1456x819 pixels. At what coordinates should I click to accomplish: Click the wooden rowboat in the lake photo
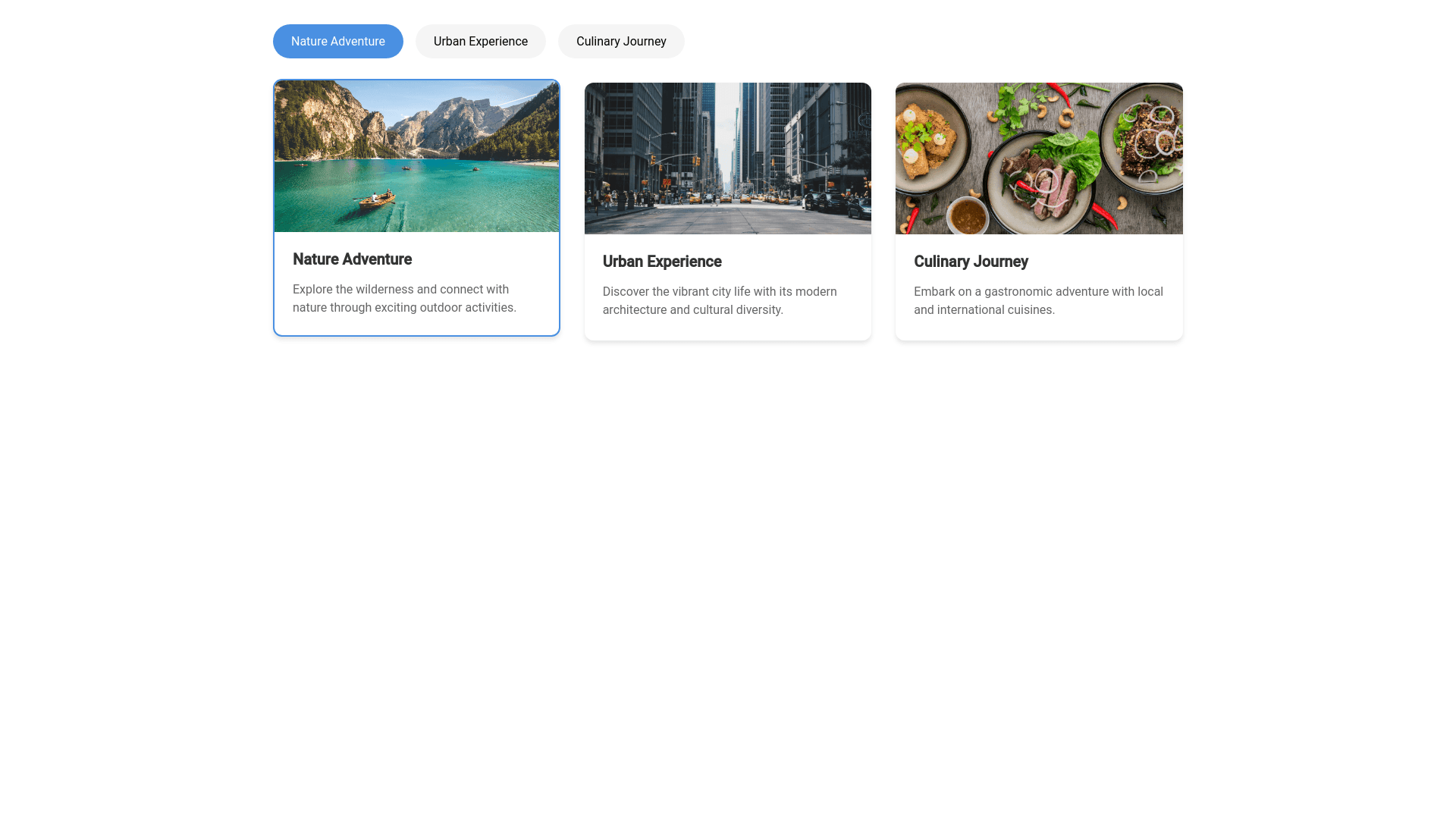click(377, 199)
